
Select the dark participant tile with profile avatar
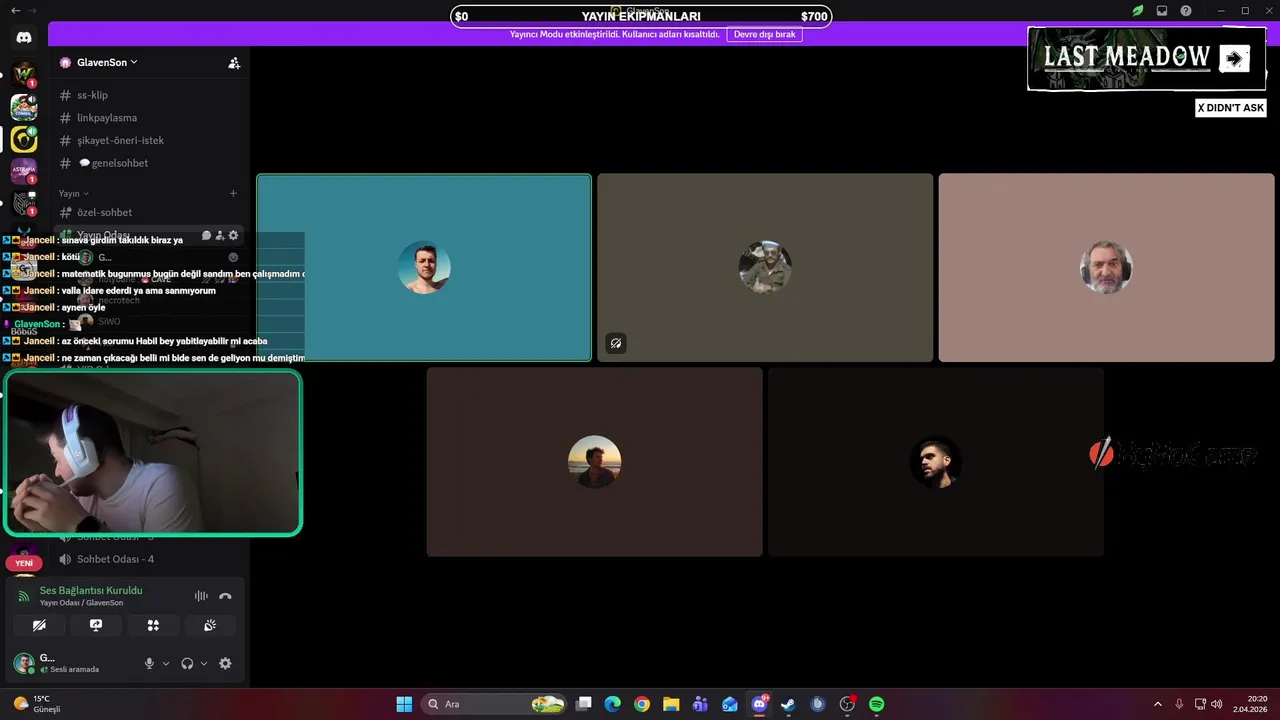936,462
